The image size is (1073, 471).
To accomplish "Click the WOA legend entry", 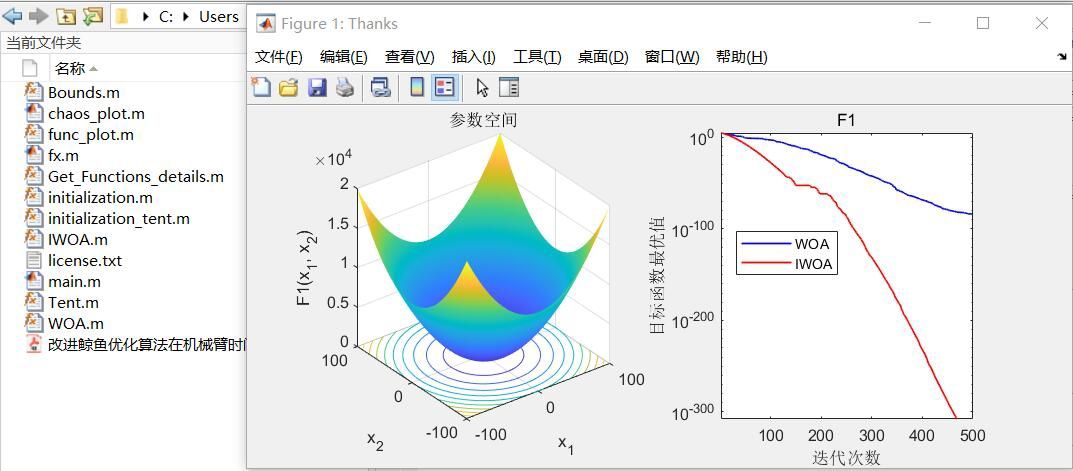I will click(812, 243).
